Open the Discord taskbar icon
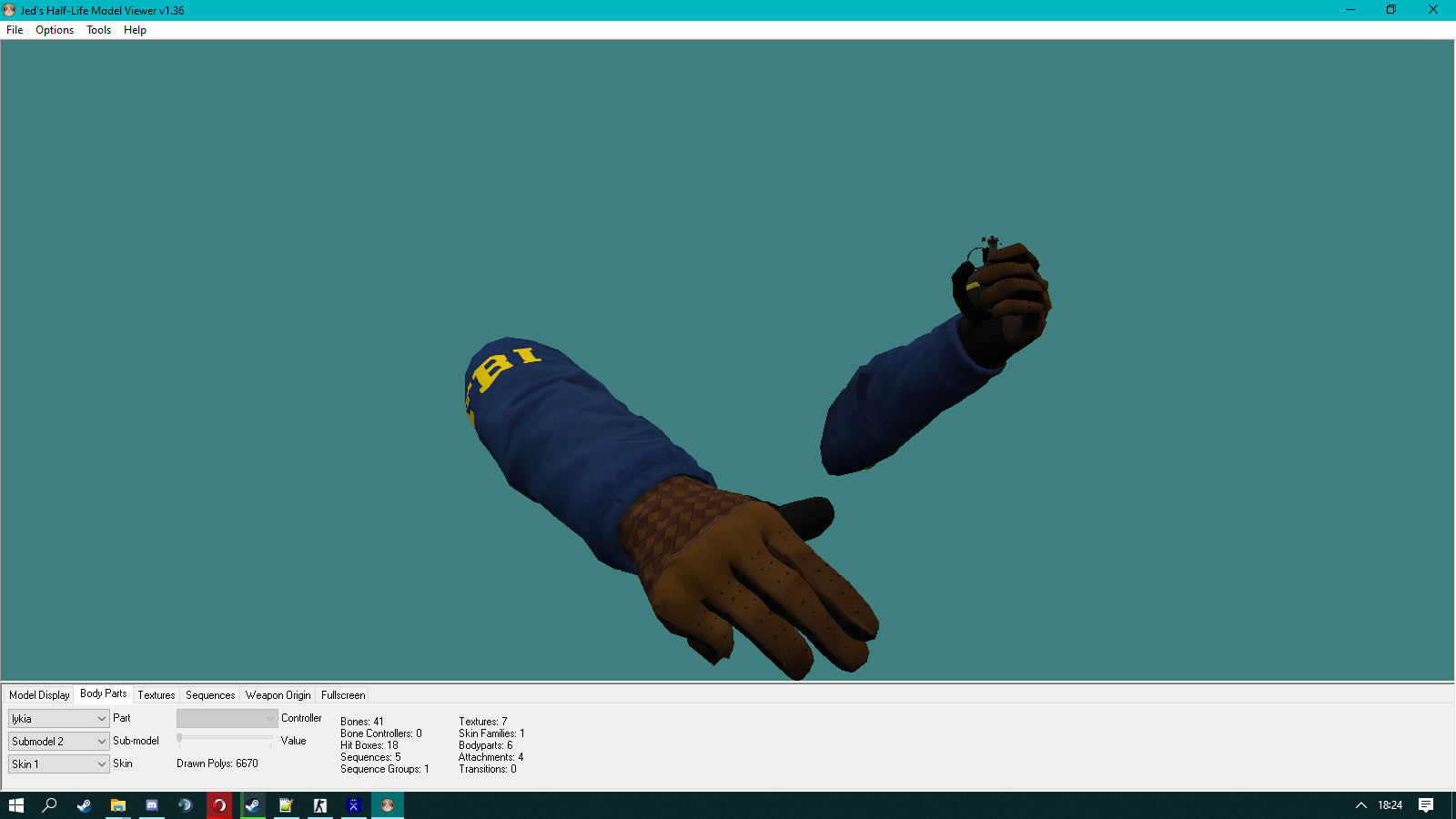The width and height of the screenshot is (1456, 819). point(152,805)
